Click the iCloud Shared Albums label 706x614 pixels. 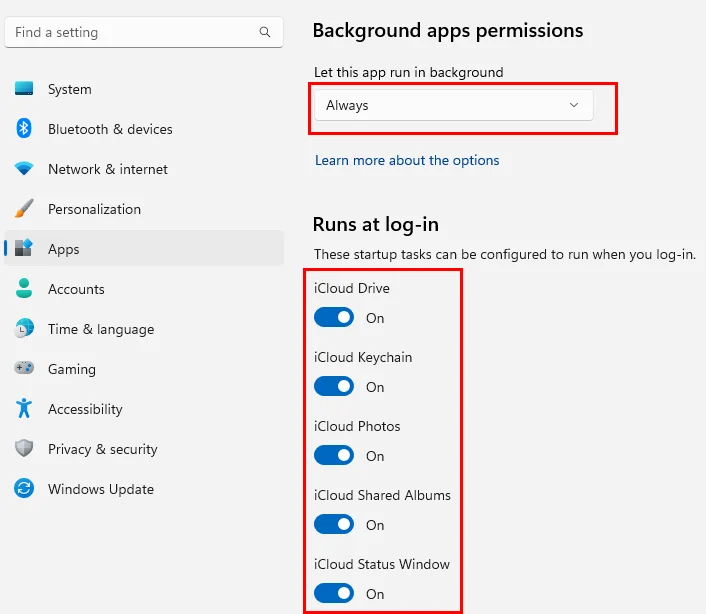coord(382,495)
